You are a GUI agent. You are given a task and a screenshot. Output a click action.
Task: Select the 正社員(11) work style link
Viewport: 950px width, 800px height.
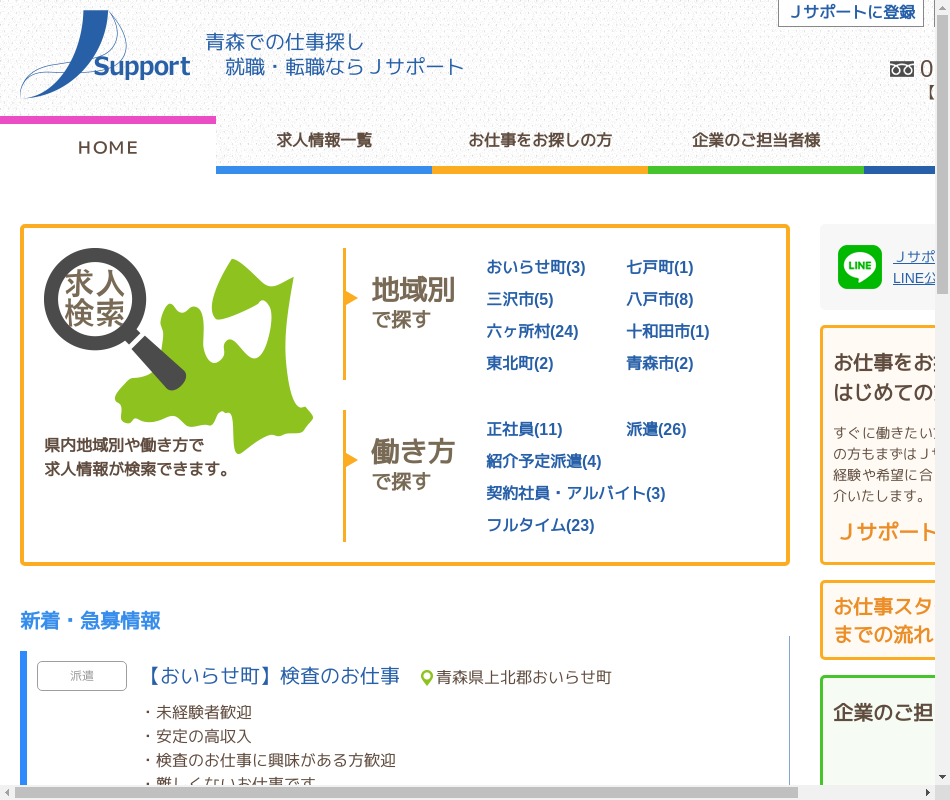[x=524, y=430]
